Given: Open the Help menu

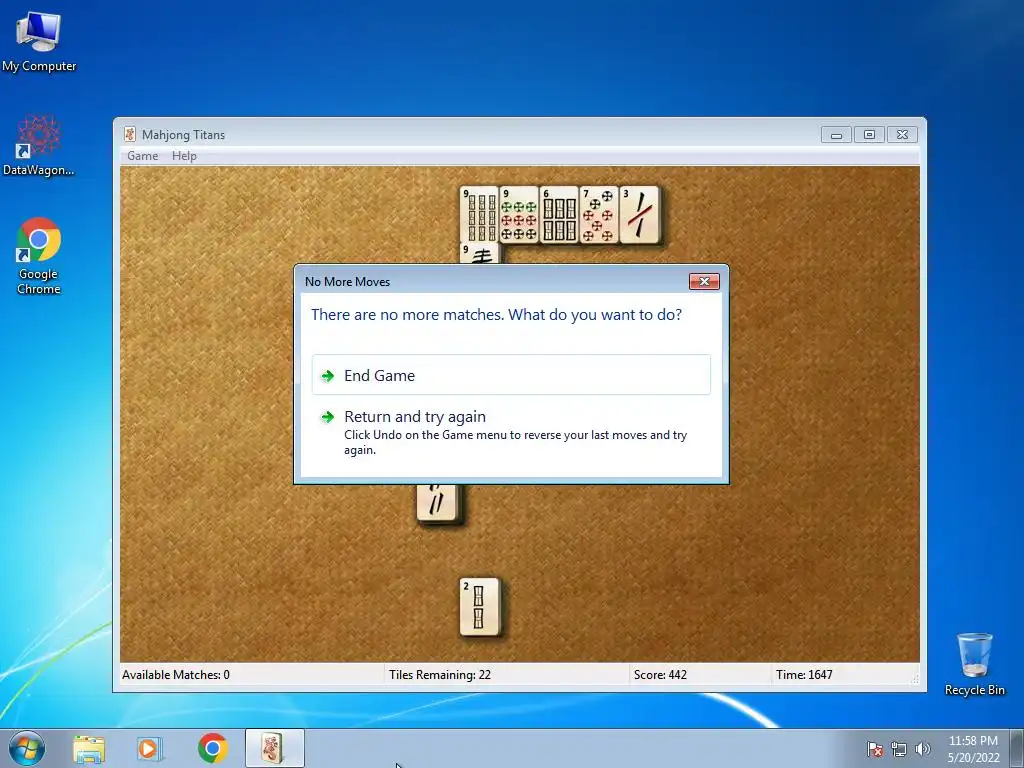Looking at the screenshot, I should pyautogui.click(x=184, y=156).
